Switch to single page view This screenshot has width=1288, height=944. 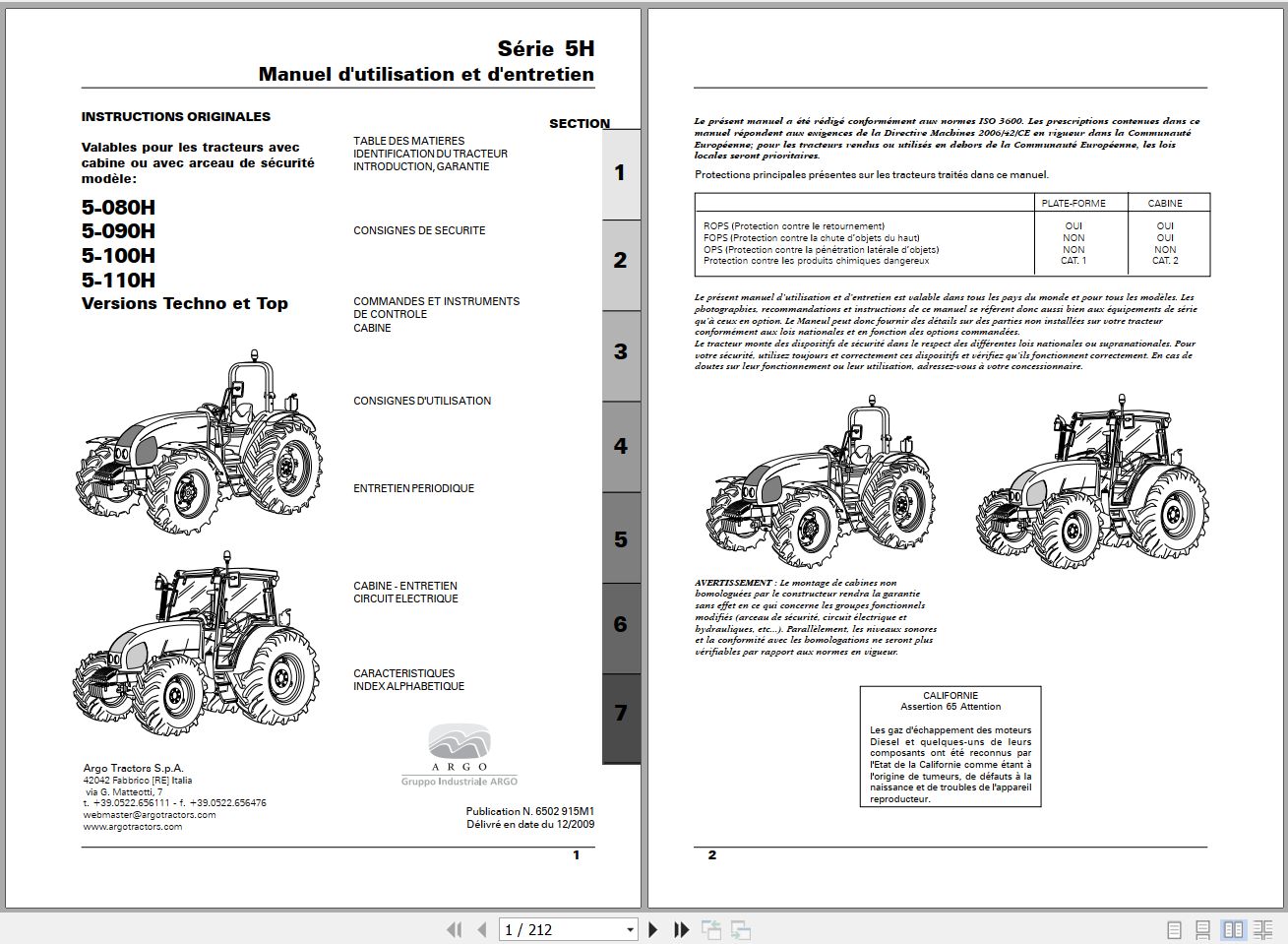click(x=1174, y=929)
